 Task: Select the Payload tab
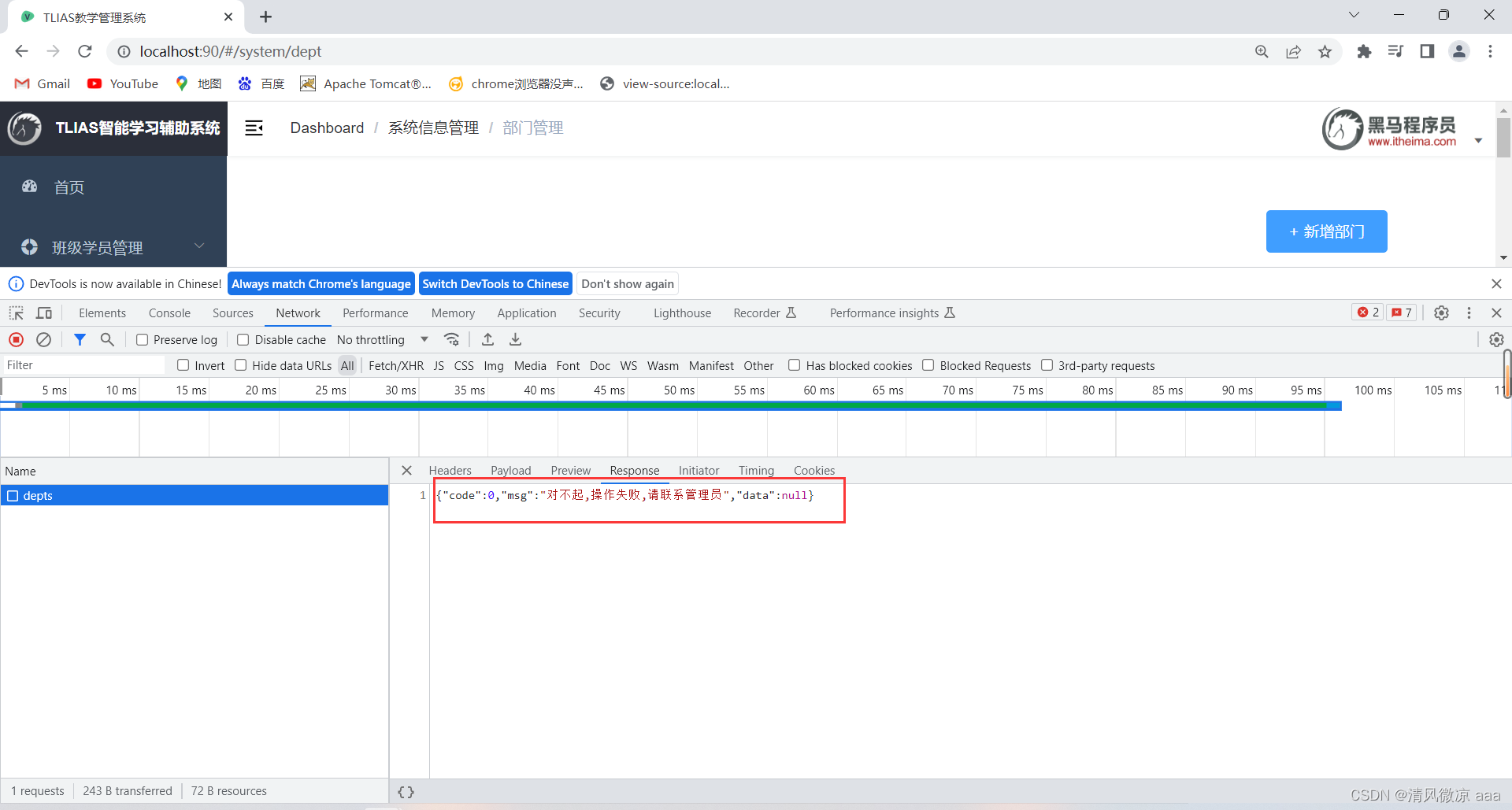[510, 470]
